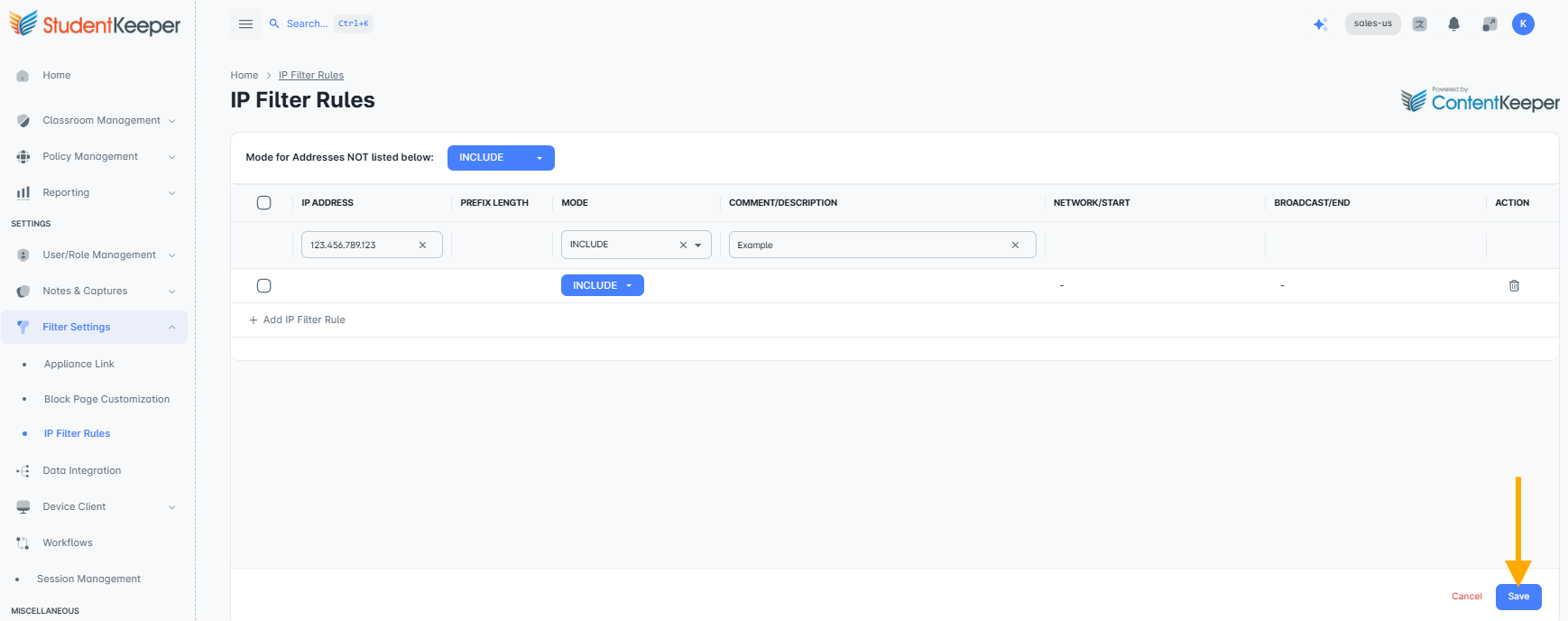The height and width of the screenshot is (621, 1568).
Task: Click the plus icon of Add IP Filter Rule
Action: (254, 320)
